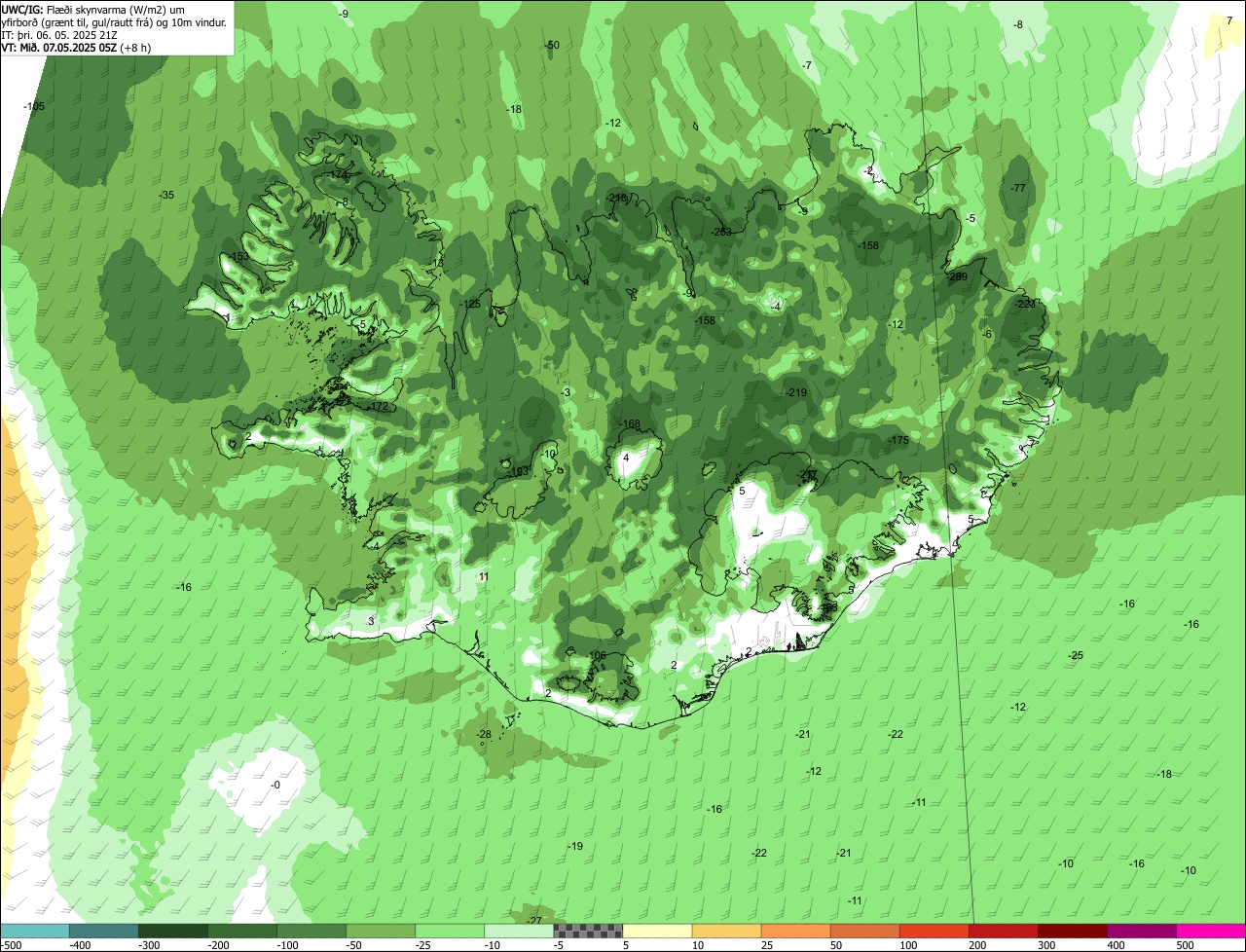Select the darkest green swatch between -300 and -200
1246x952 pixels.
[x=172, y=931]
